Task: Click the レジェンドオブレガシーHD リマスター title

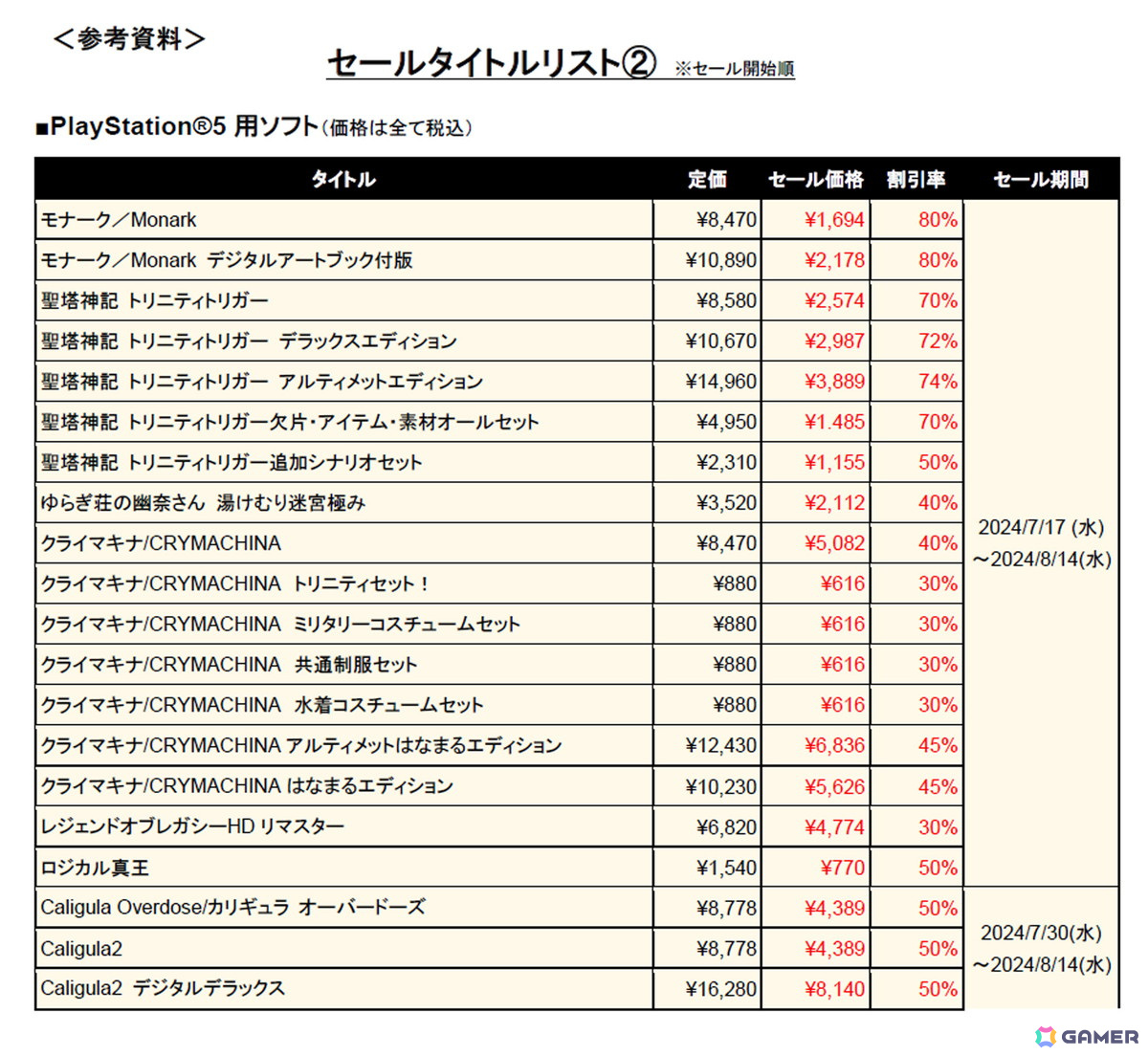Action: [192, 826]
